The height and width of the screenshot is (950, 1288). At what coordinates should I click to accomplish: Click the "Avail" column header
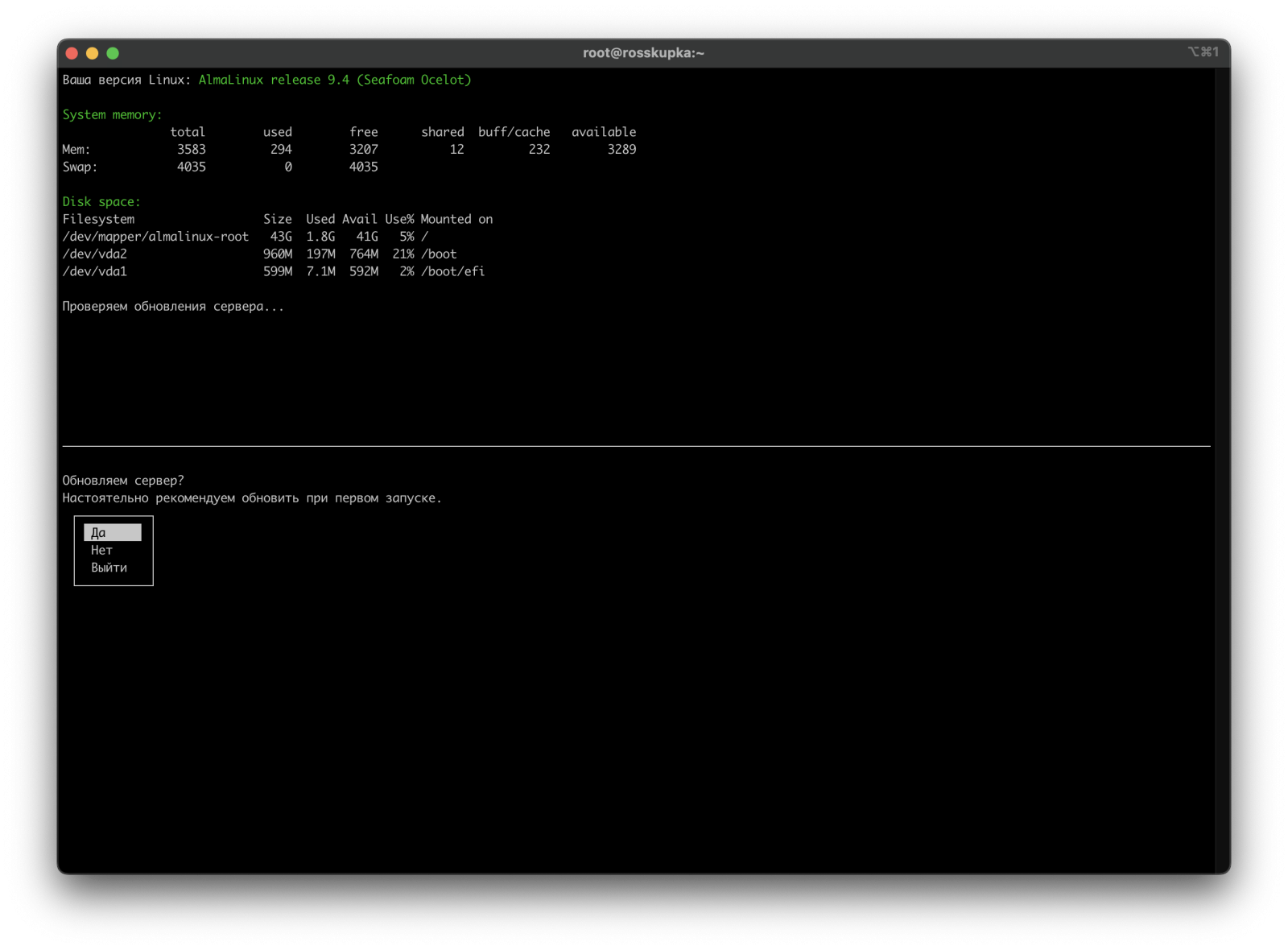click(x=360, y=219)
